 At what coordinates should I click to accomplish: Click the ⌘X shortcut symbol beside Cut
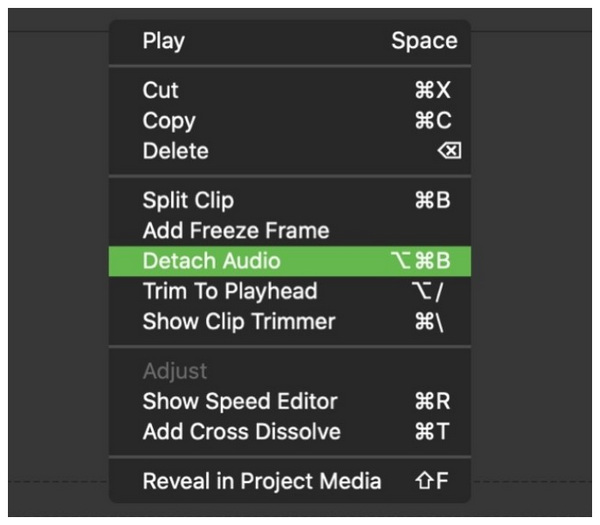pos(432,90)
